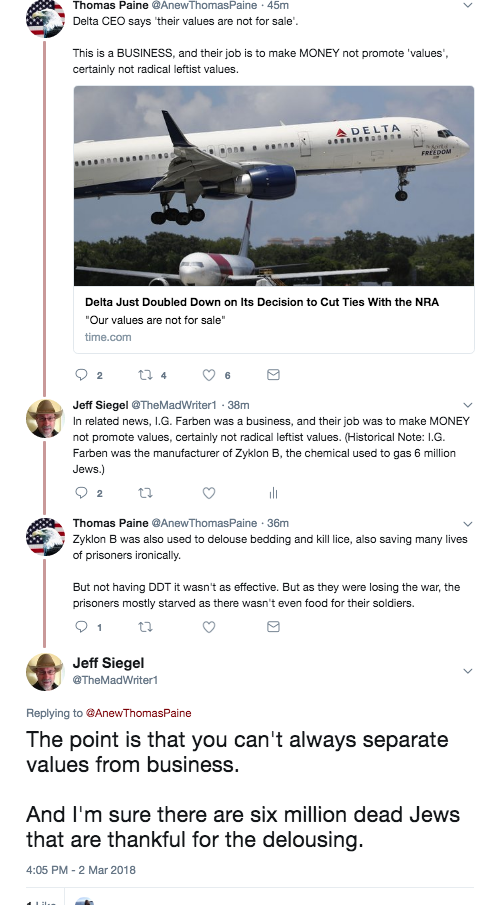This screenshot has height=905, width=490.
Task: Retweet the Delta CEO tweet
Action: (145, 375)
